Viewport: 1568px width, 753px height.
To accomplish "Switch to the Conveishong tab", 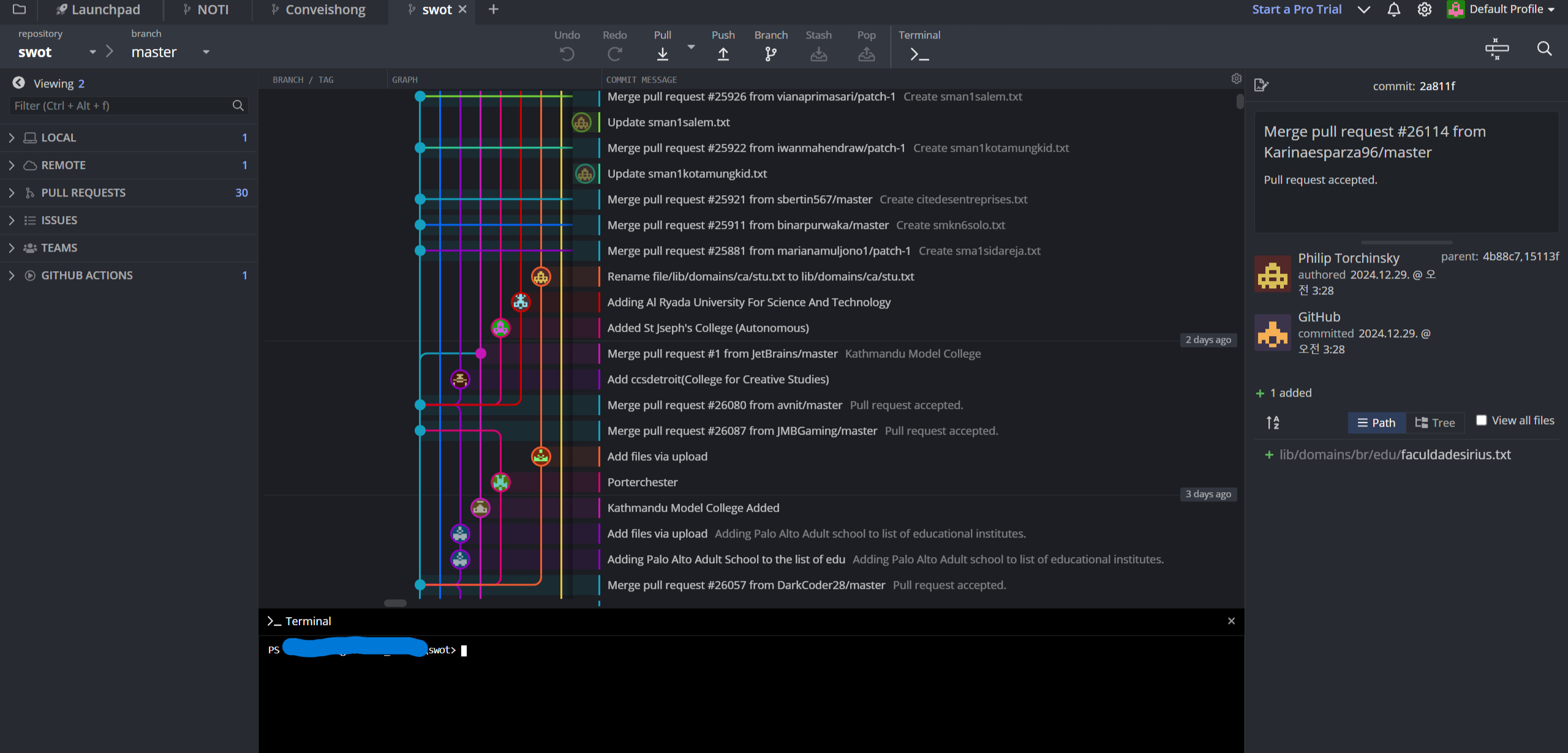I will pyautogui.click(x=325, y=10).
